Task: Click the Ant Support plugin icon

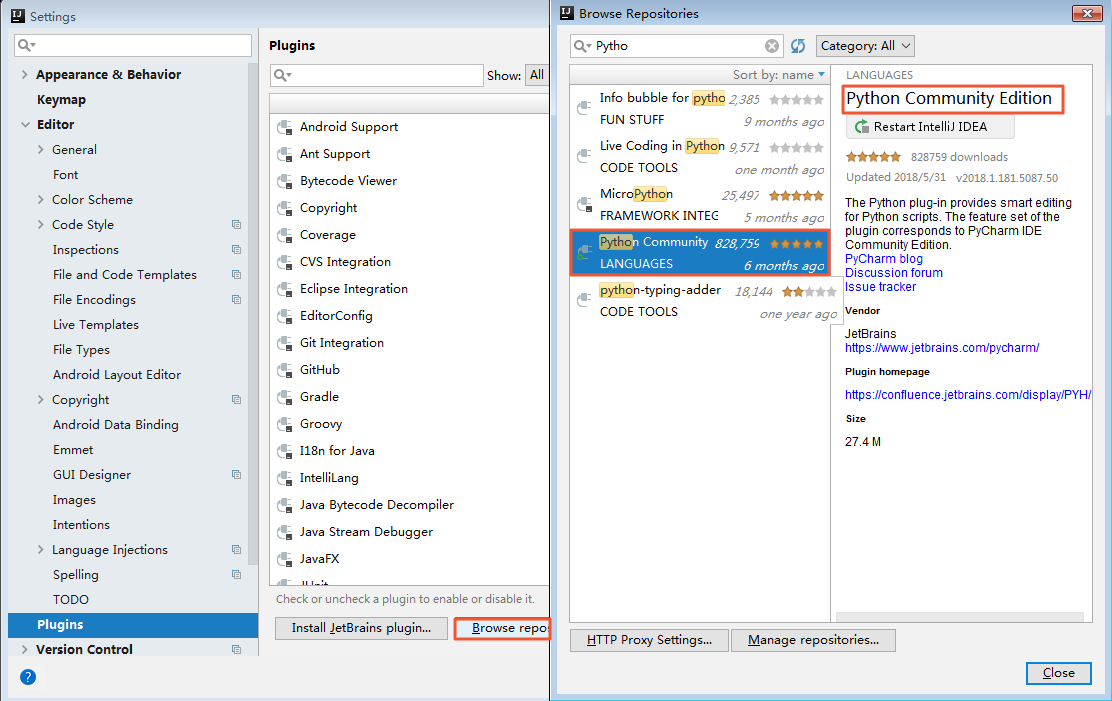Action: pyautogui.click(x=285, y=154)
